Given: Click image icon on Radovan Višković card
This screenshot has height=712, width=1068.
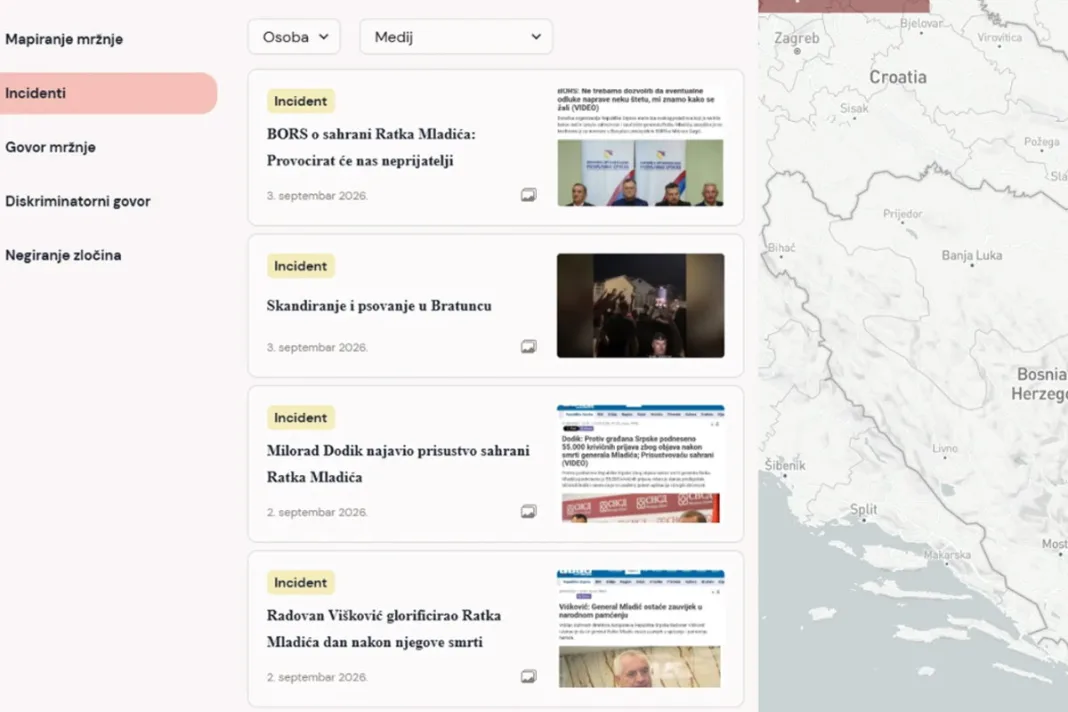Looking at the screenshot, I should [x=529, y=676].
